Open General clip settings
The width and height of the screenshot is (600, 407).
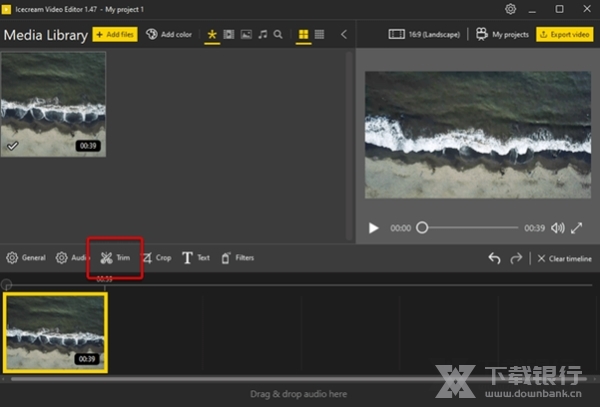tap(26, 258)
